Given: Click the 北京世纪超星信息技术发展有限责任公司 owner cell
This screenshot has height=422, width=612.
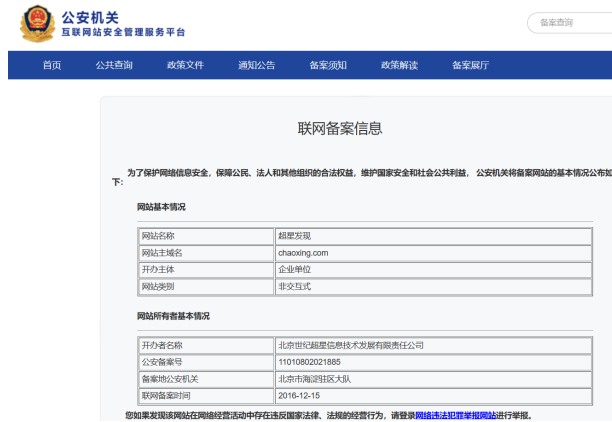Looking at the screenshot, I should [x=351, y=345].
